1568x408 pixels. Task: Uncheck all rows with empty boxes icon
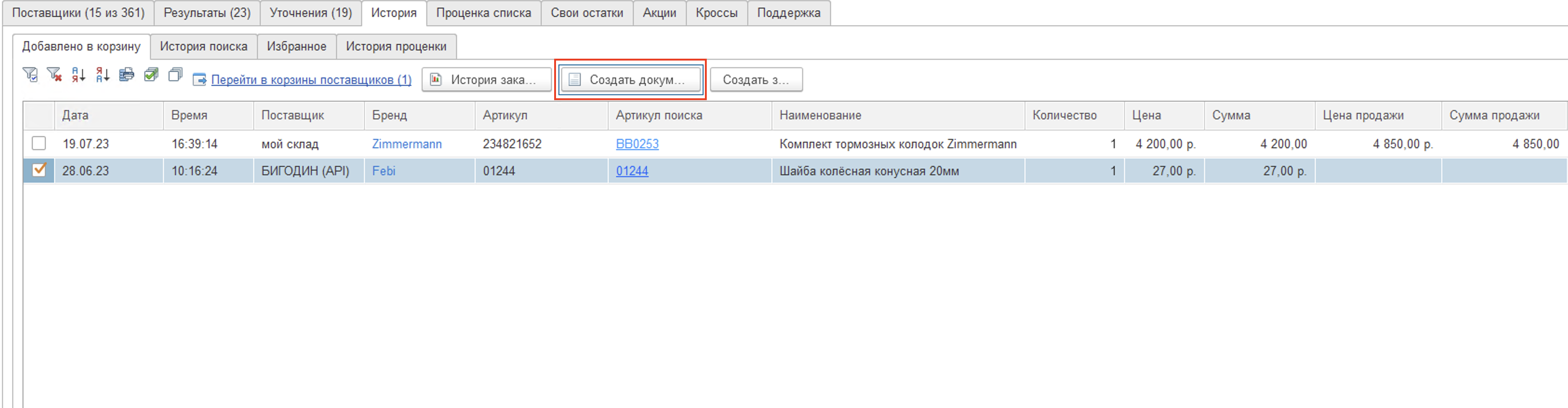pyautogui.click(x=175, y=75)
